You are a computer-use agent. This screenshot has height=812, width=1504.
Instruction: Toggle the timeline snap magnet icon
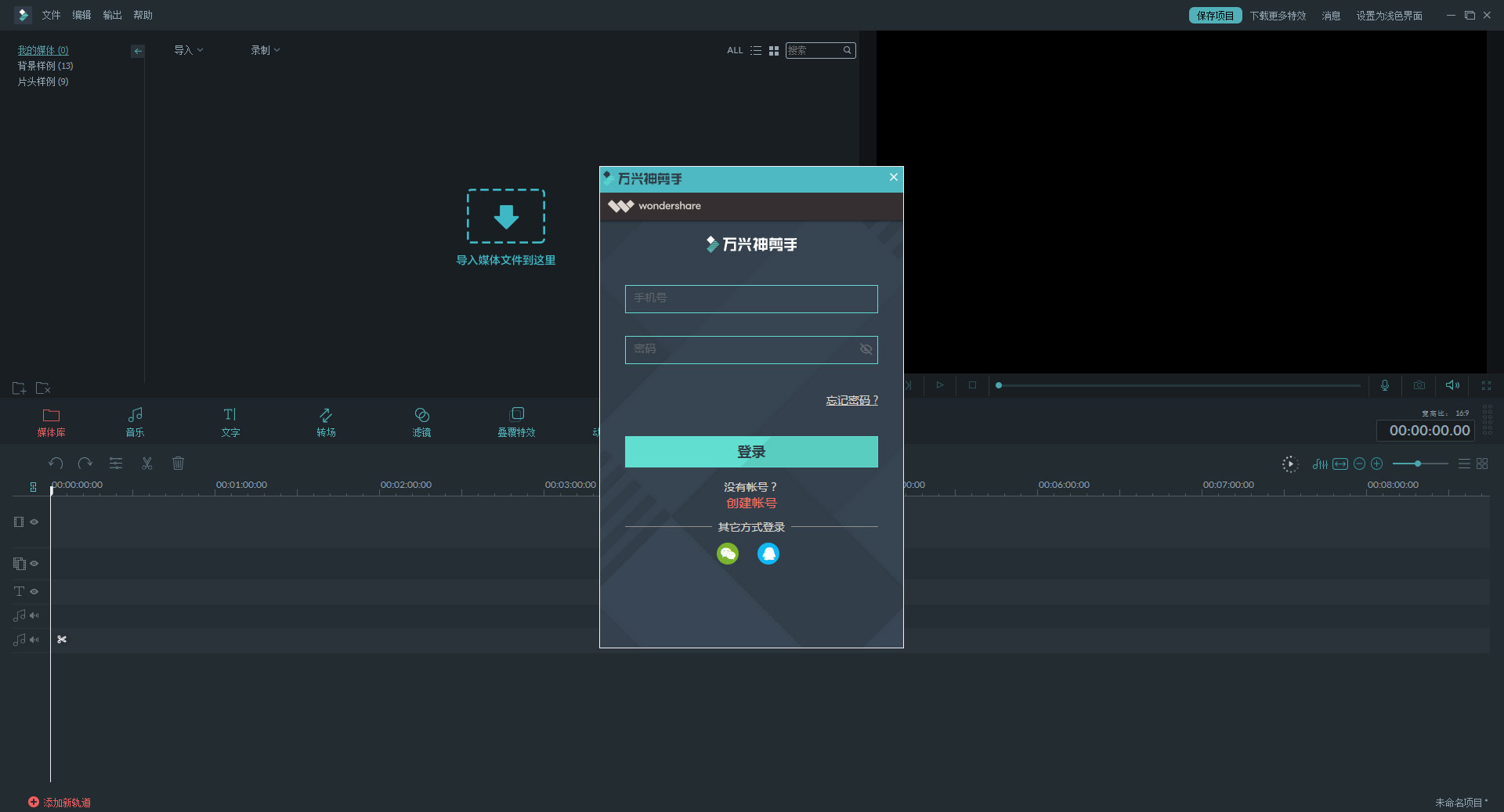coord(33,486)
